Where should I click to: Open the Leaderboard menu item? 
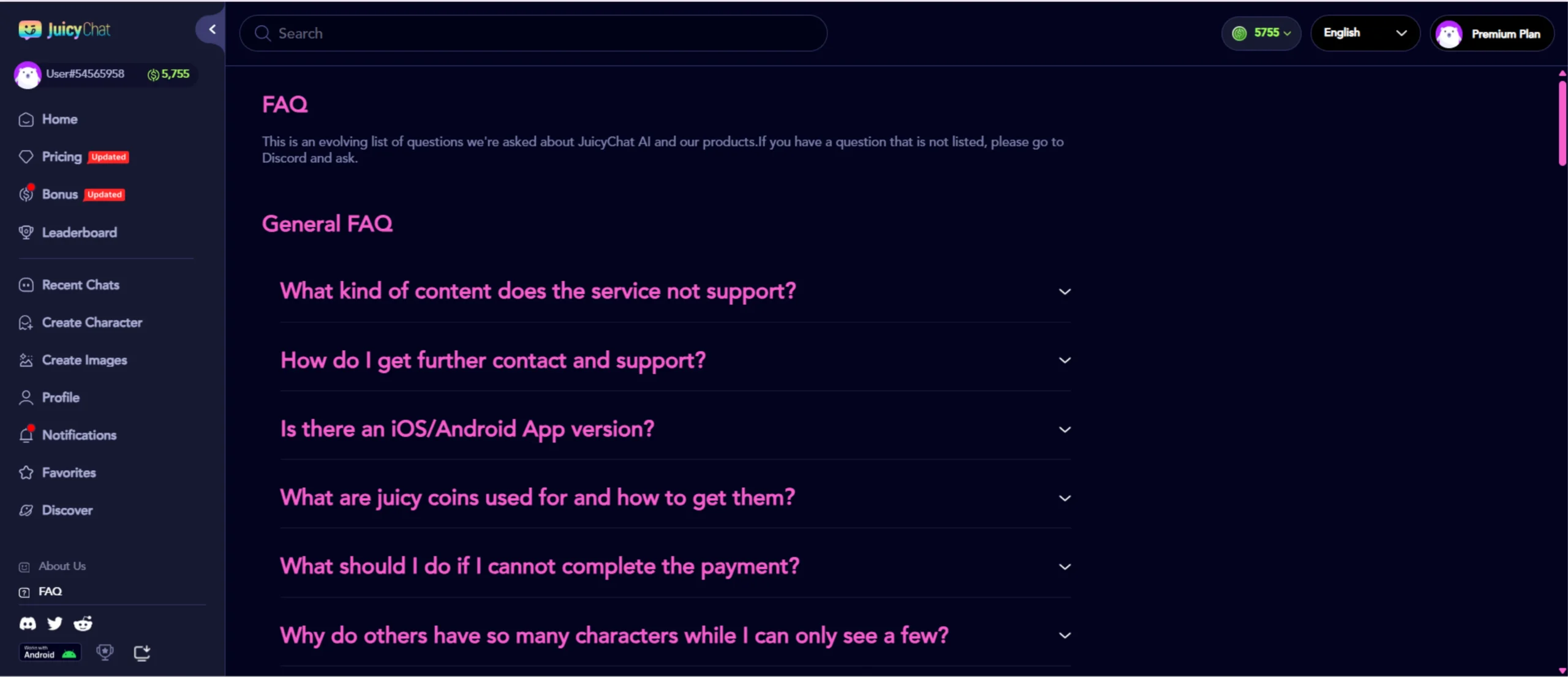tap(79, 233)
